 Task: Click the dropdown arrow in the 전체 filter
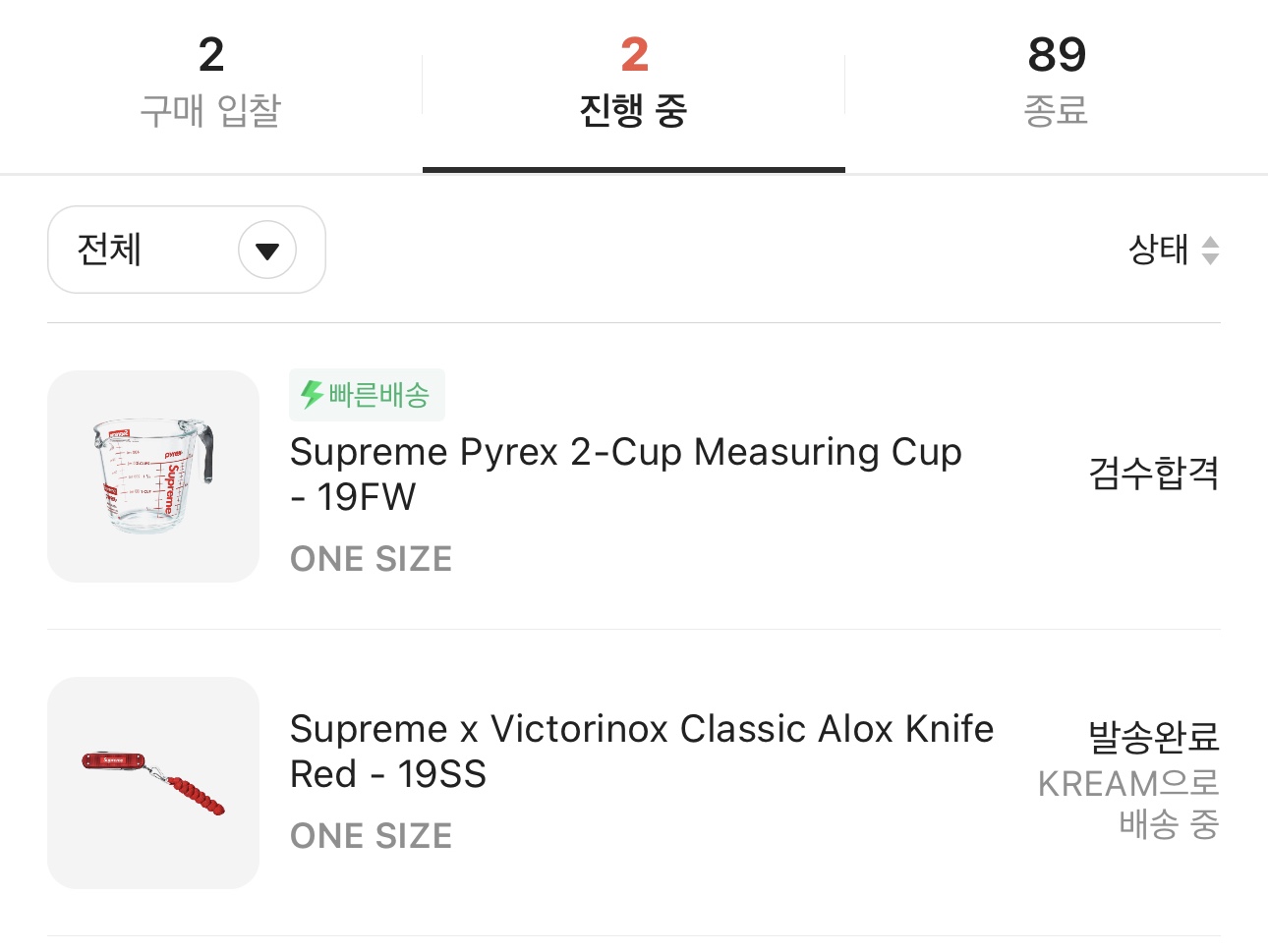(x=267, y=251)
